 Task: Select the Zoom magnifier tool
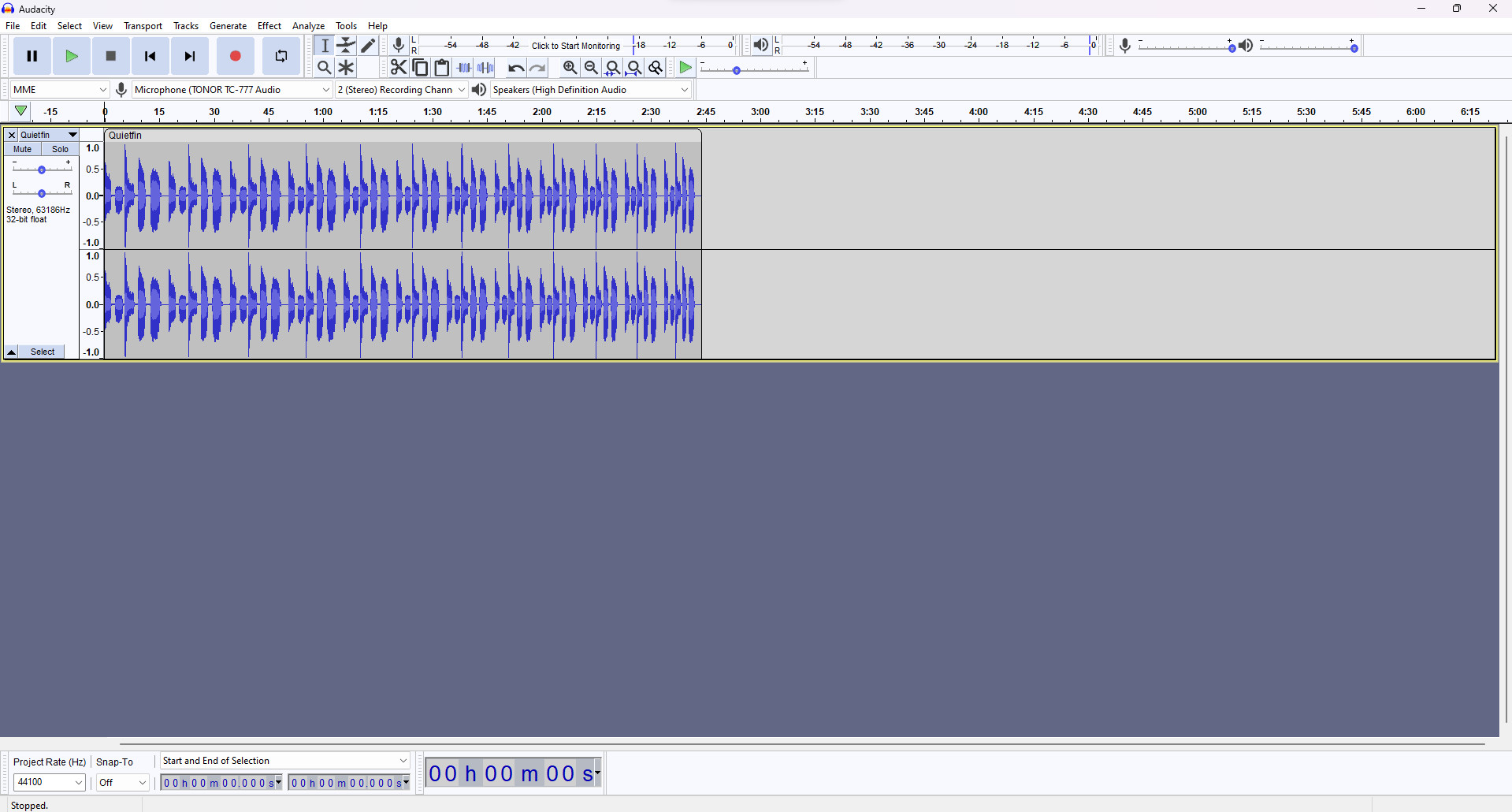[325, 68]
